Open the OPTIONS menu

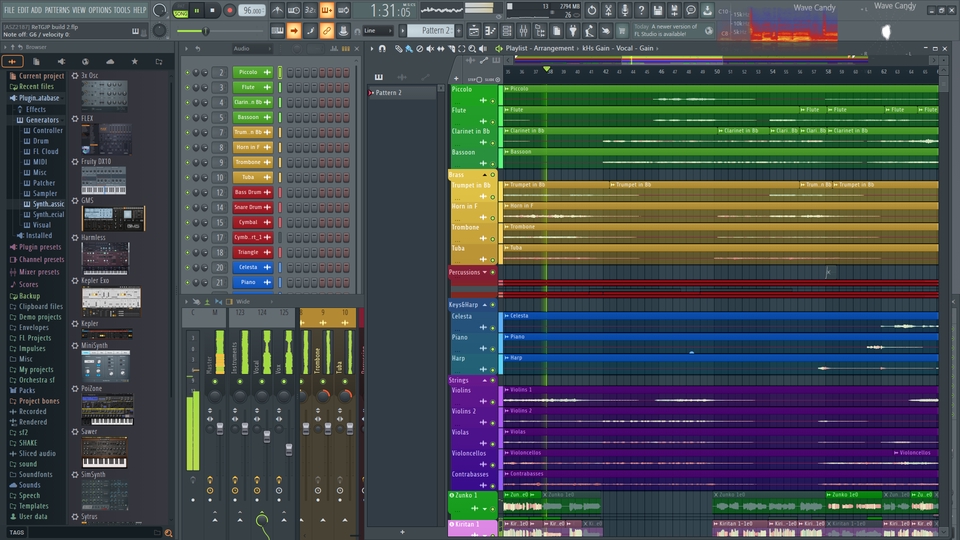coord(100,10)
